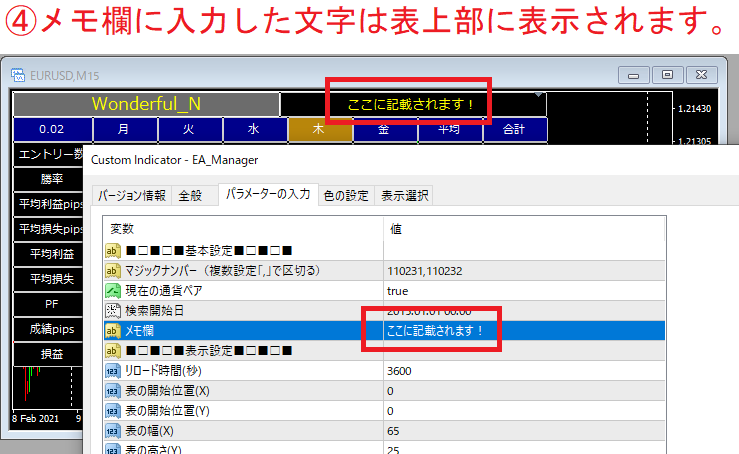Select the メモ欄 parameter row label
Screen dimensions: 739x454
[140, 331]
